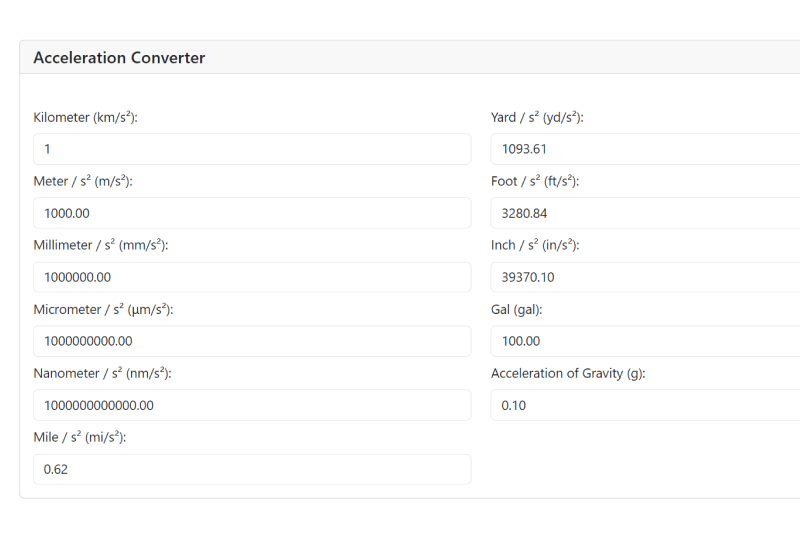This screenshot has width=800, height=550.
Task: Click the Foot / s² value field
Action: click(645, 213)
